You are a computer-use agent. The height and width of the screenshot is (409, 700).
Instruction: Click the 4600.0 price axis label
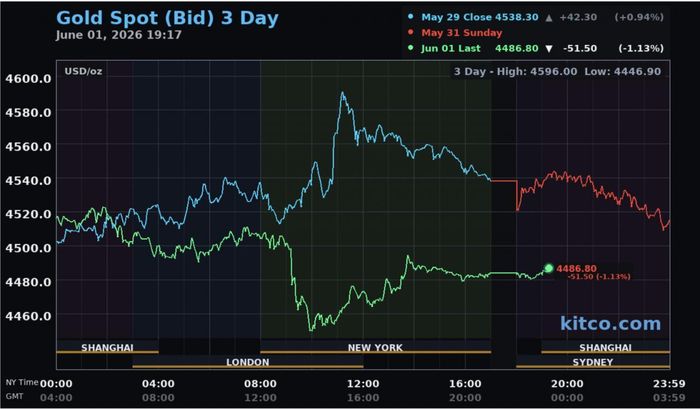click(x=28, y=79)
